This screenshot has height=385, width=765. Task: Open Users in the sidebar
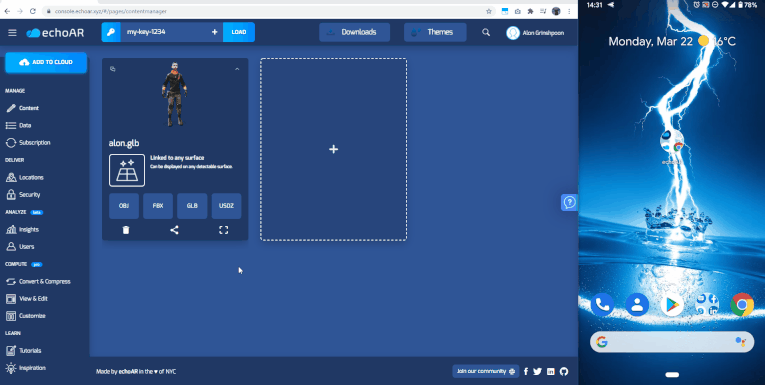(20, 246)
